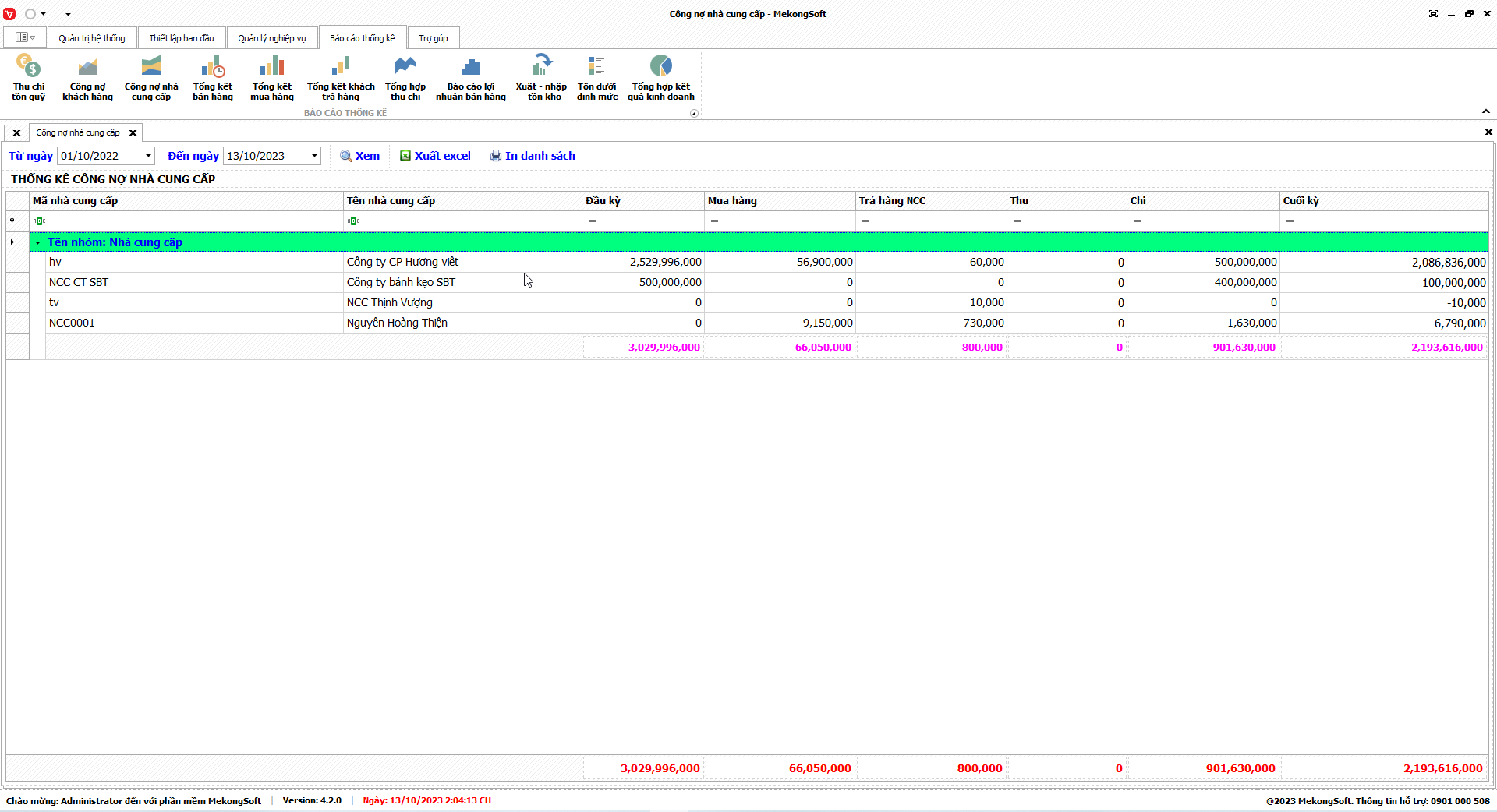Open Tổng kết mua hàng report
The image size is (1497, 812).
271,76
